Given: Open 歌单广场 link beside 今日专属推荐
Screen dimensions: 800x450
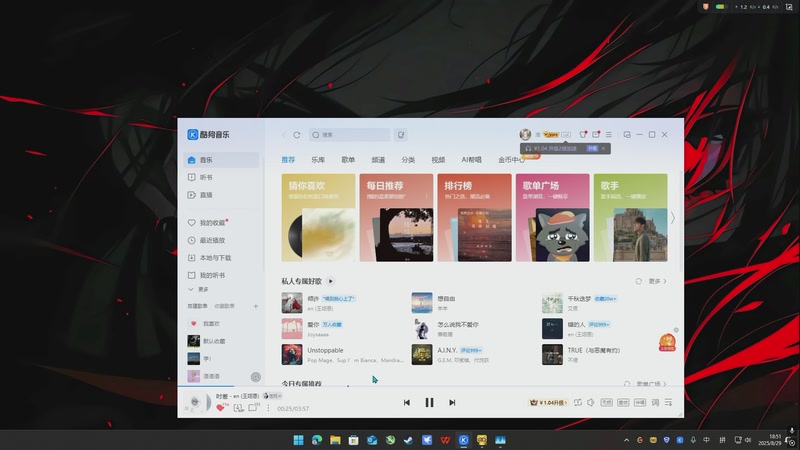Looking at the screenshot, I should (x=651, y=384).
